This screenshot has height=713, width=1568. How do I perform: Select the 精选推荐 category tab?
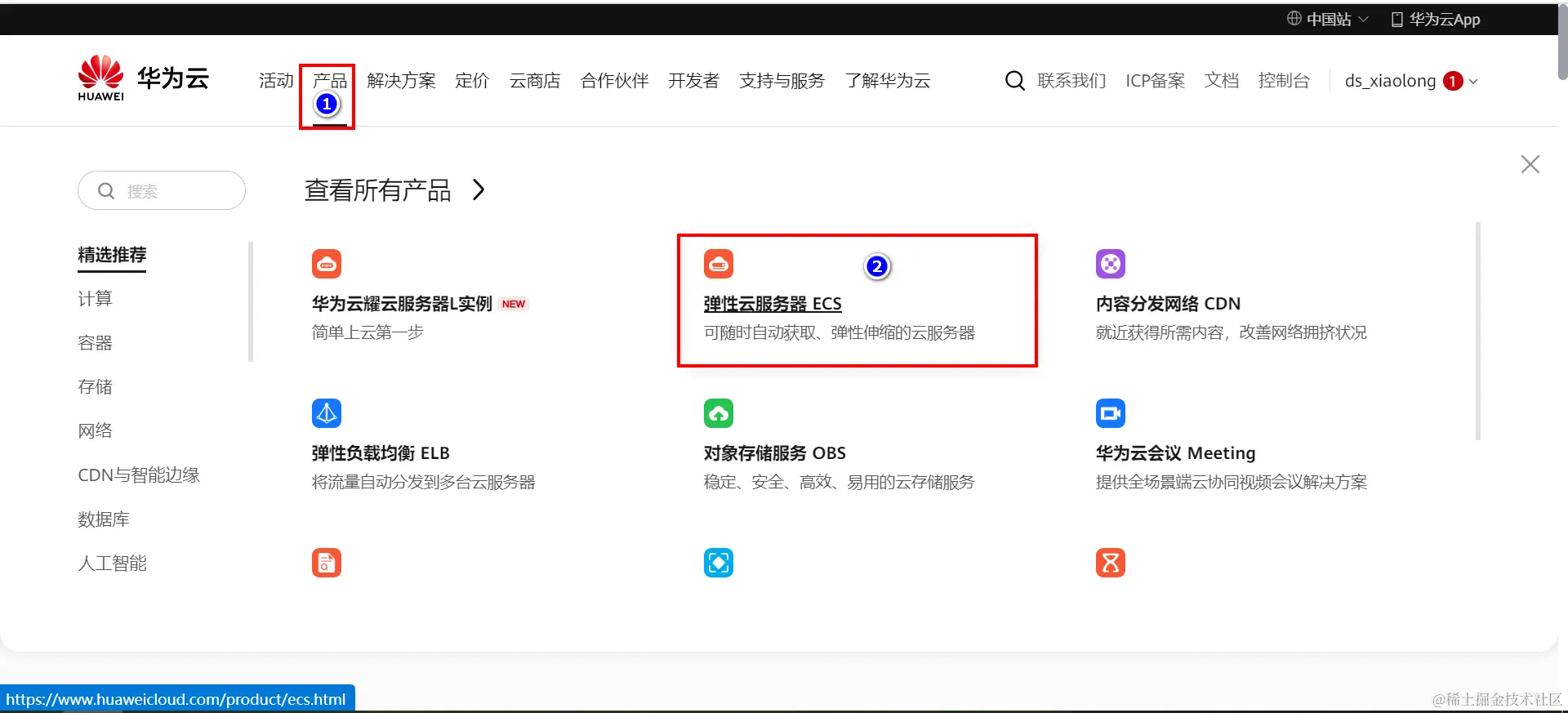tap(112, 255)
